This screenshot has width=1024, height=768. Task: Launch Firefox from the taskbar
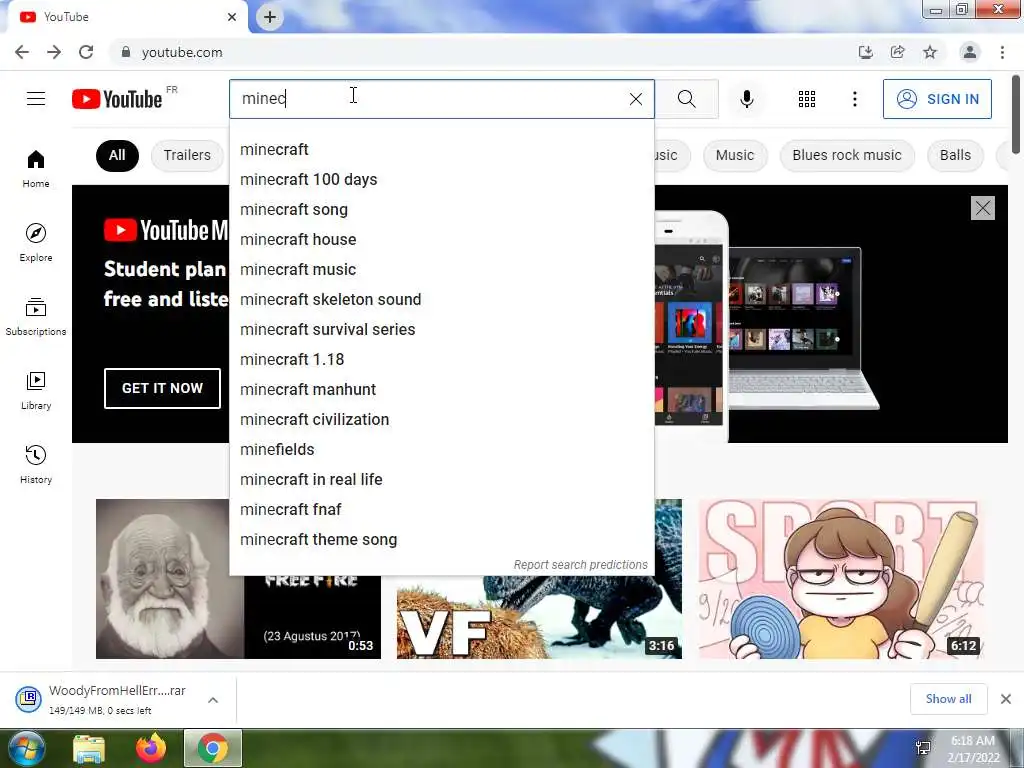pyautogui.click(x=151, y=748)
